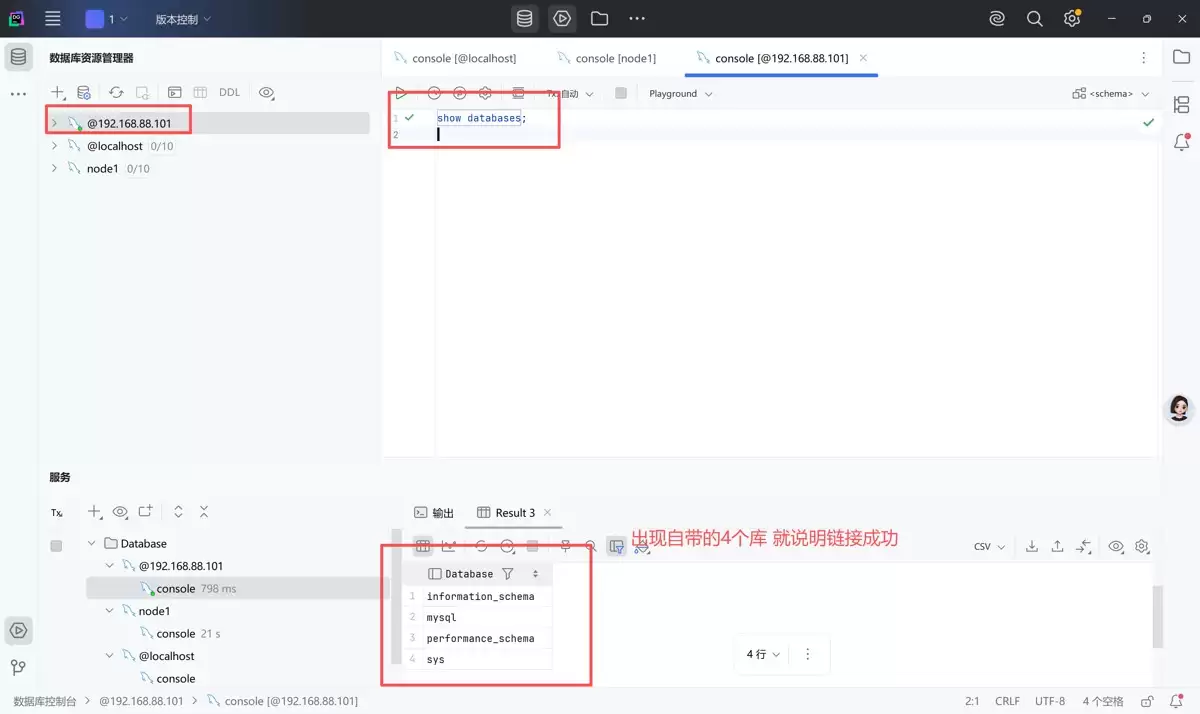The image size is (1200, 714).
Task: Click the UTF-8 encoding in status bar
Action: tap(1050, 701)
